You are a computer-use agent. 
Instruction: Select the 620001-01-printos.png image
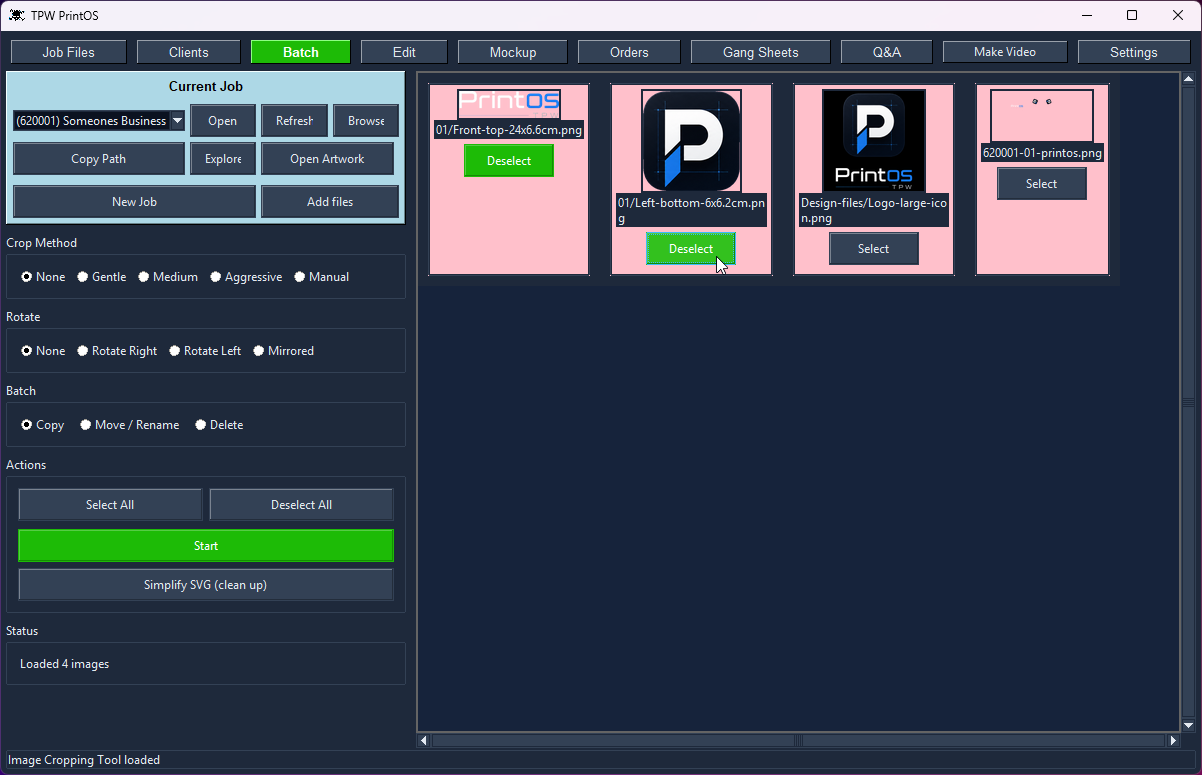coord(1041,184)
